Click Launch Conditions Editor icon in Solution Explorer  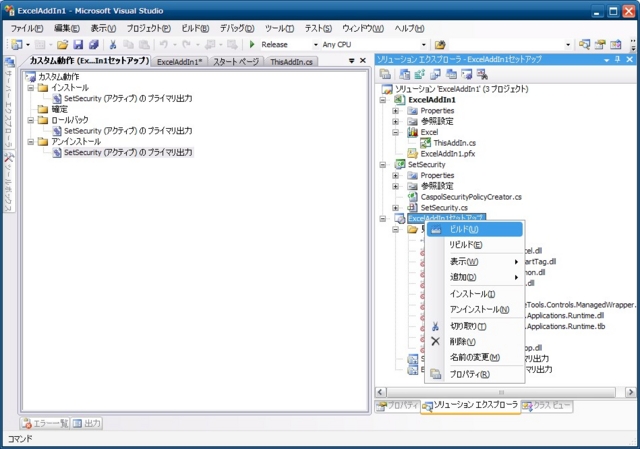(482, 74)
